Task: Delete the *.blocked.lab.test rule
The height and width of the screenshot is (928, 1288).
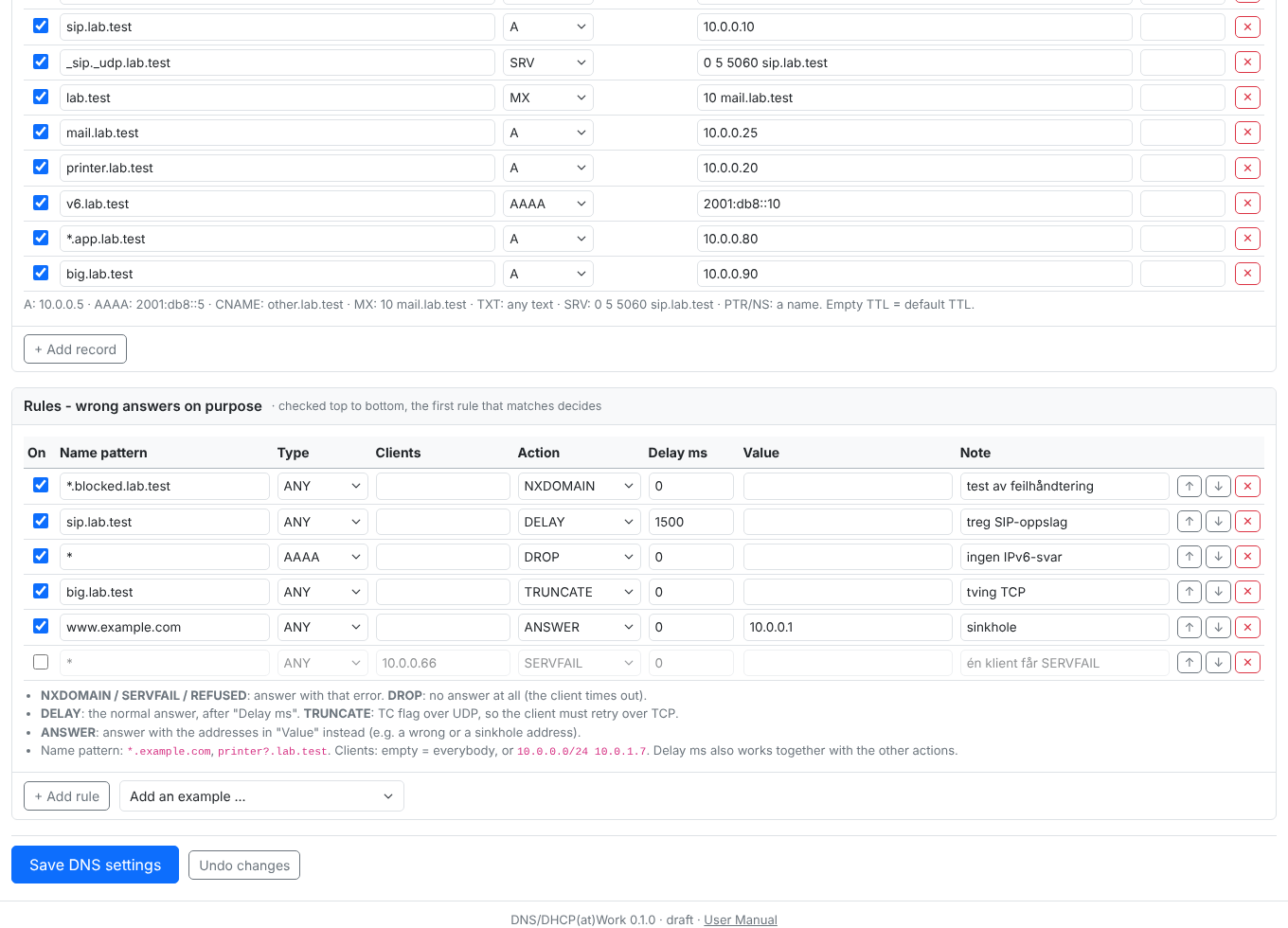Action: click(x=1248, y=486)
